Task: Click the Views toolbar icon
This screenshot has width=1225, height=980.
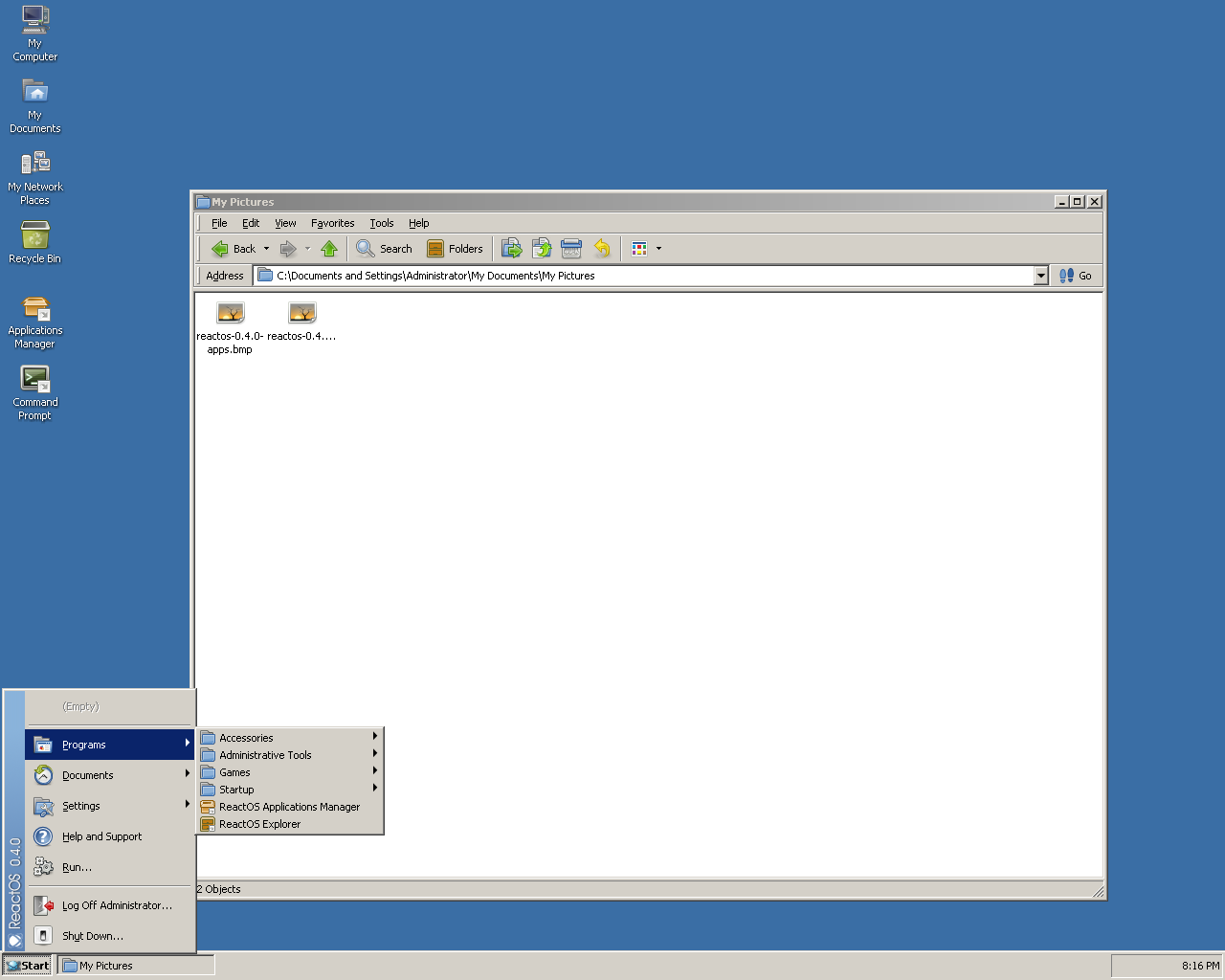Action: click(x=639, y=249)
